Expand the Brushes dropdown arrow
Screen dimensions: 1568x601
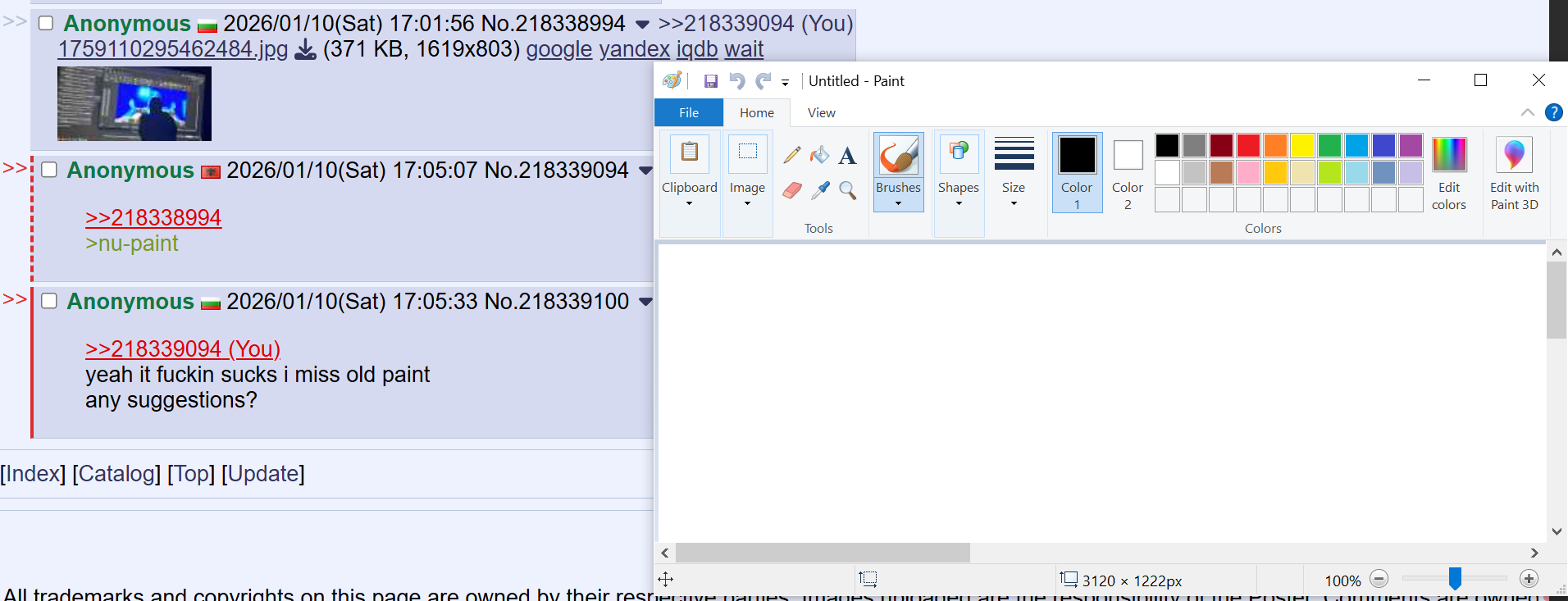[898, 203]
